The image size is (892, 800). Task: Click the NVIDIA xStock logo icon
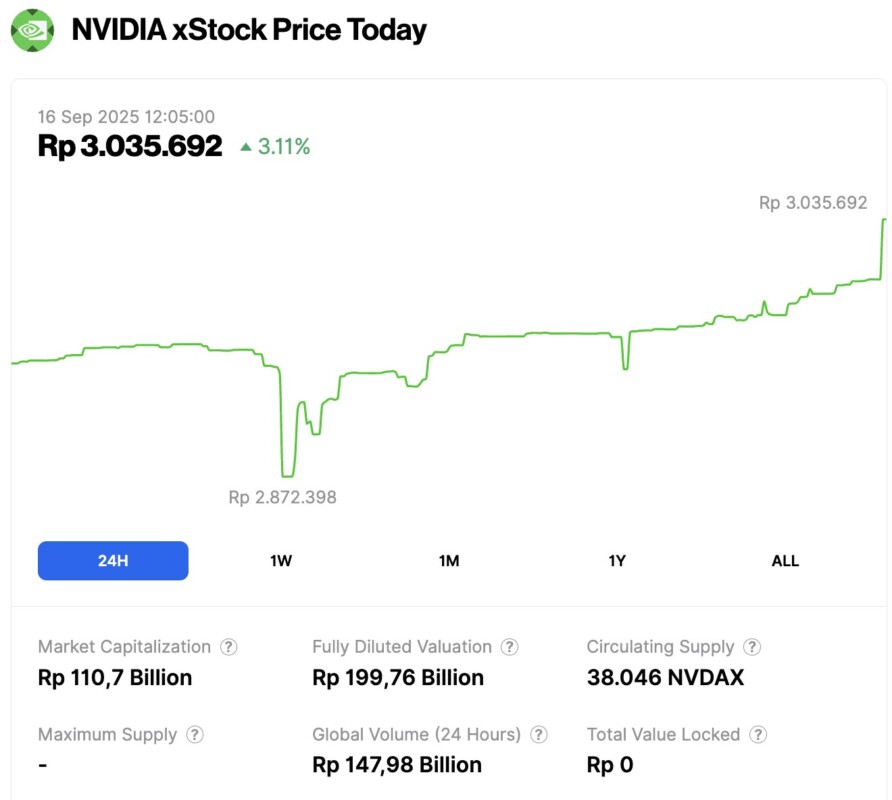(32, 30)
